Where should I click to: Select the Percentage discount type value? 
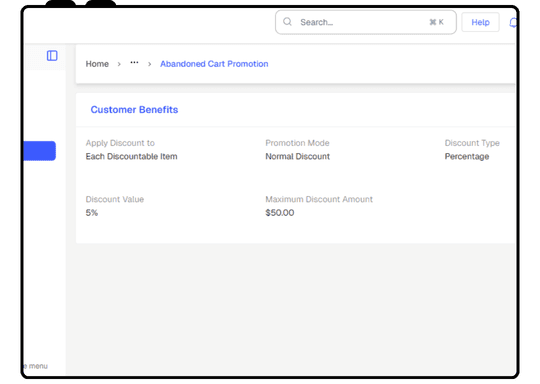point(467,156)
